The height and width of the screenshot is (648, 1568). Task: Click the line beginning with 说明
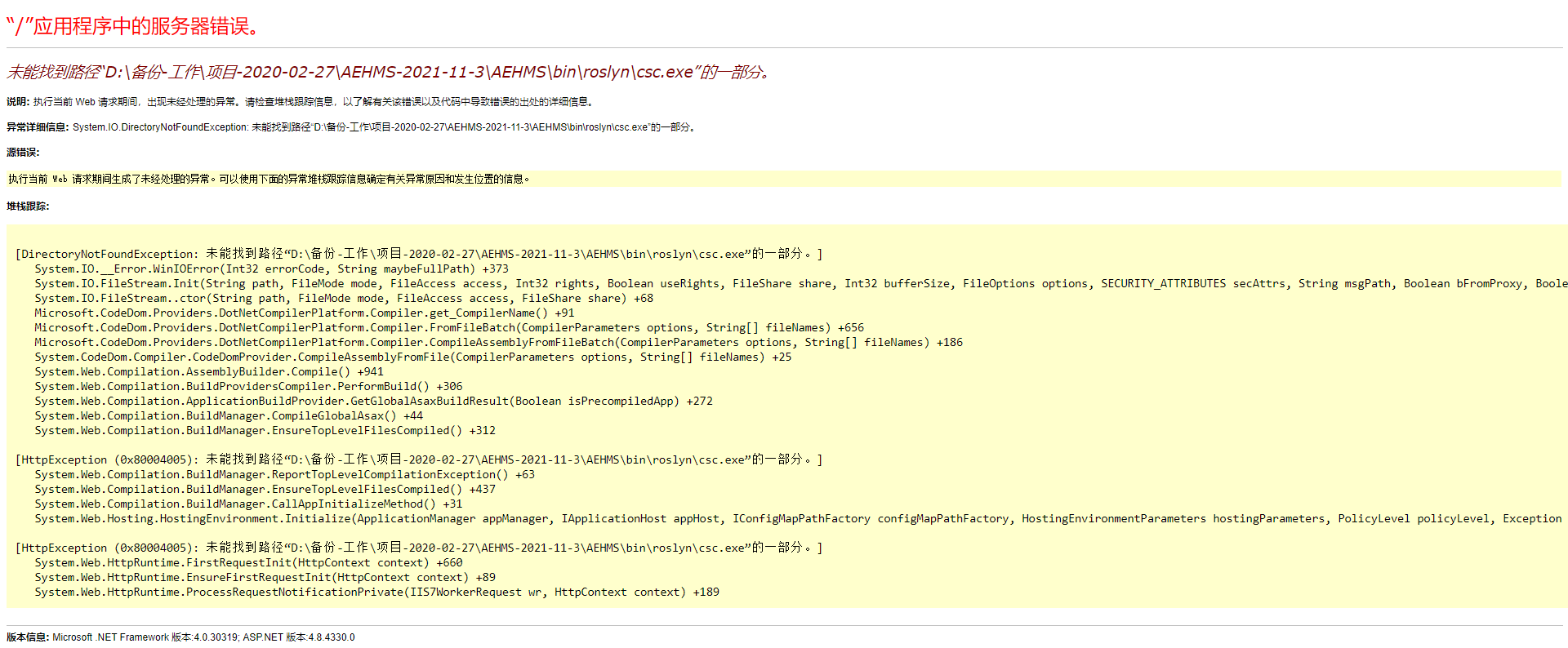[301, 102]
